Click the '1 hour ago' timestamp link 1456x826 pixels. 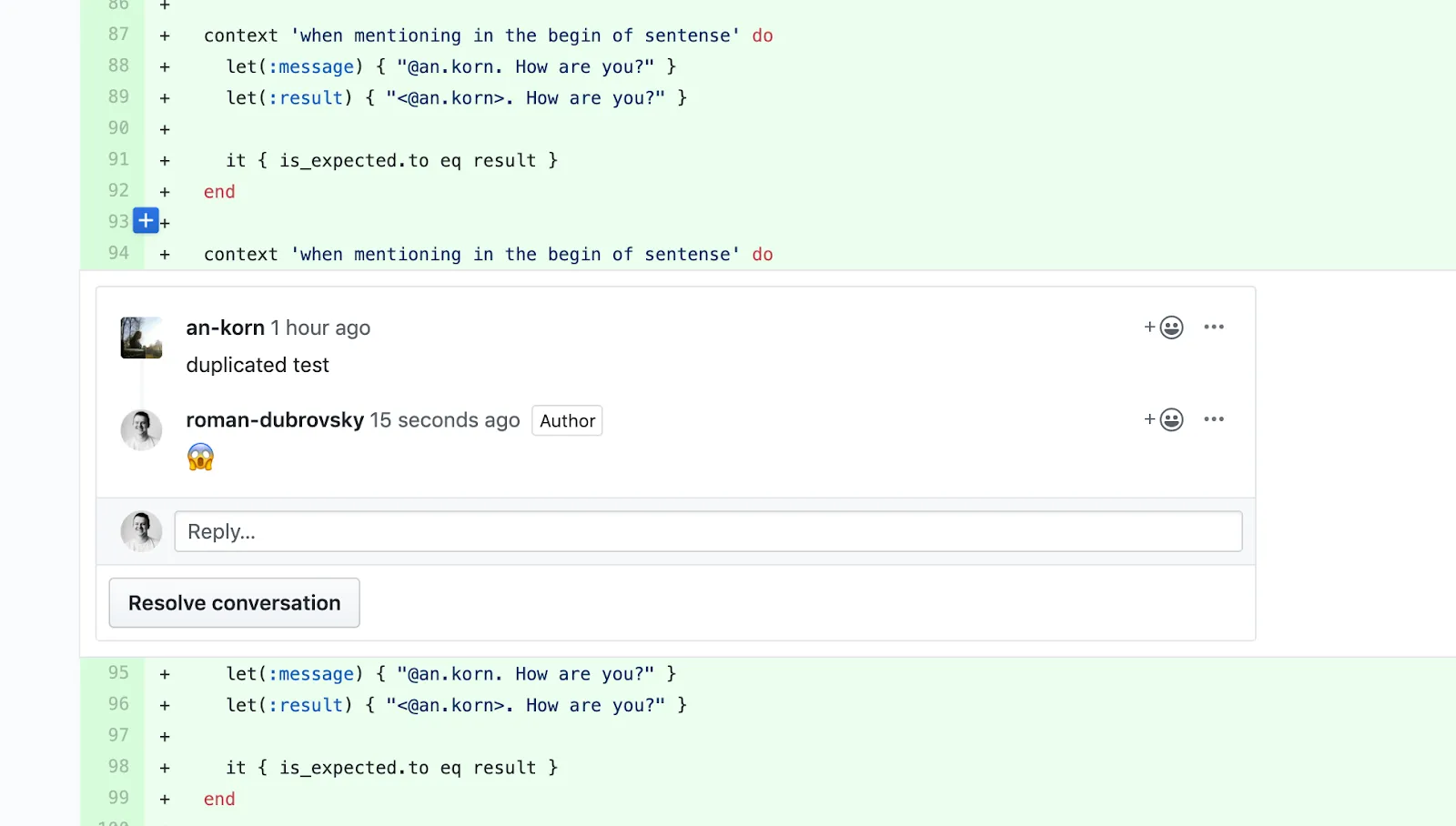pyautogui.click(x=320, y=327)
